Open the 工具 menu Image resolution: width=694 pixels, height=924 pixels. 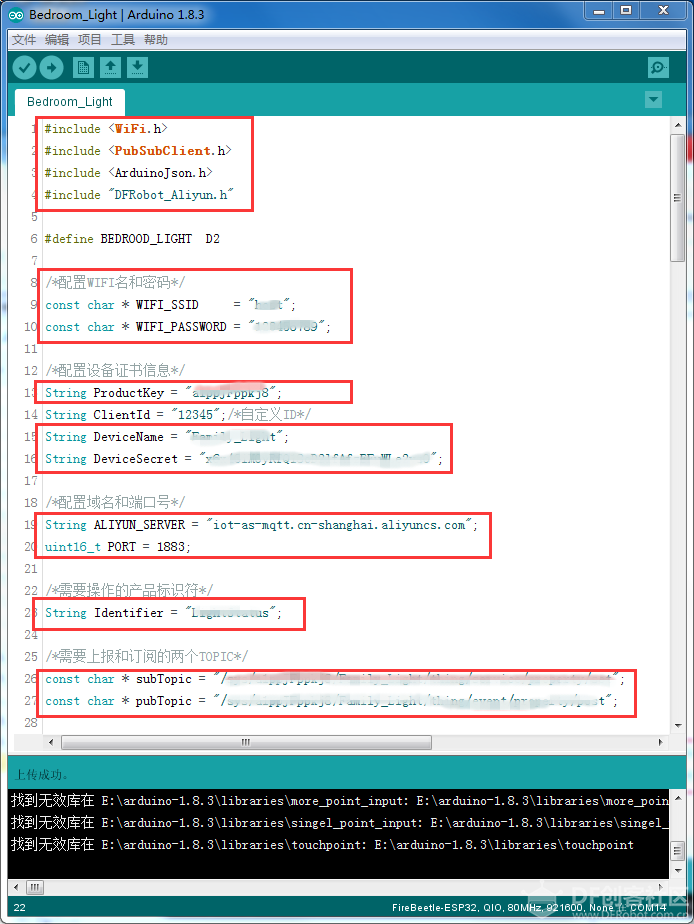(123, 39)
